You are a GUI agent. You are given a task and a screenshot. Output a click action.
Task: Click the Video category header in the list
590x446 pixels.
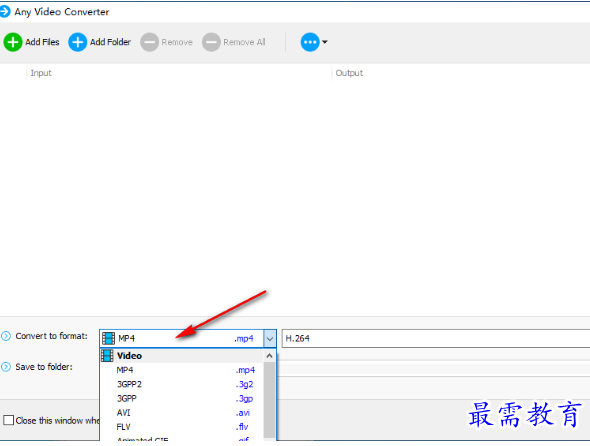pos(182,356)
